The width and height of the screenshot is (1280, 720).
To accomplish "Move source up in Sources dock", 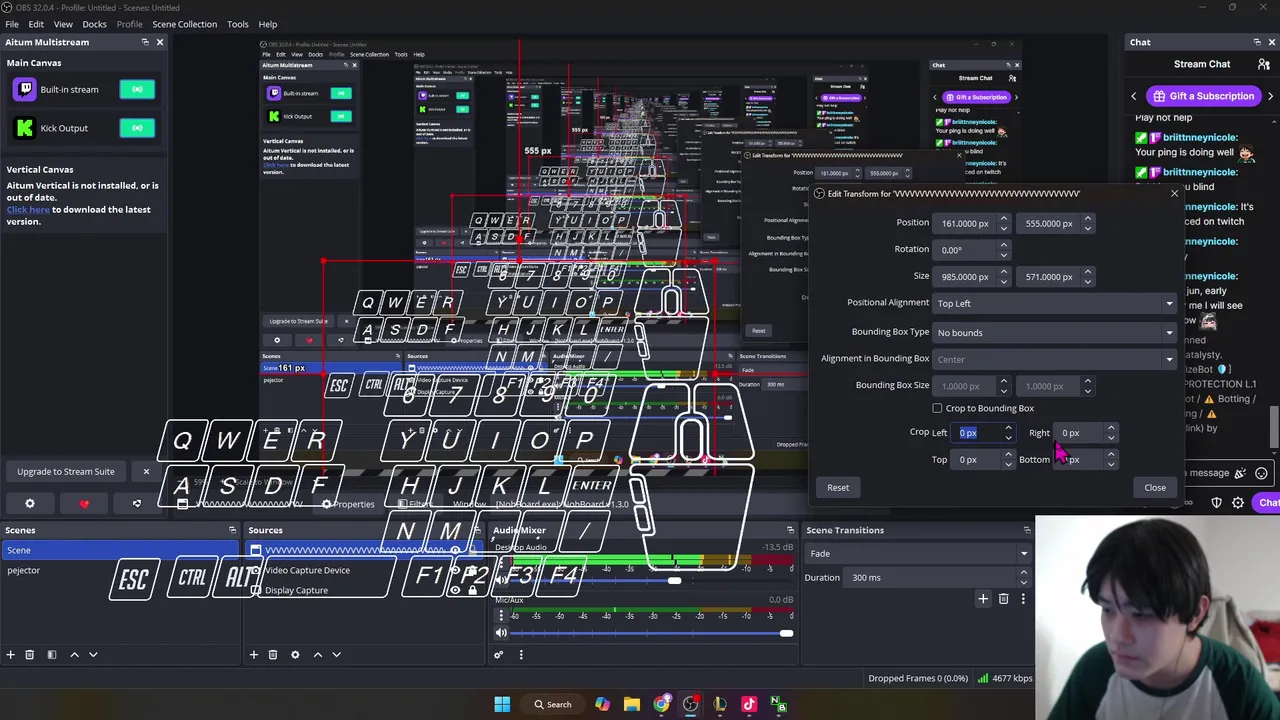I will tap(318, 654).
